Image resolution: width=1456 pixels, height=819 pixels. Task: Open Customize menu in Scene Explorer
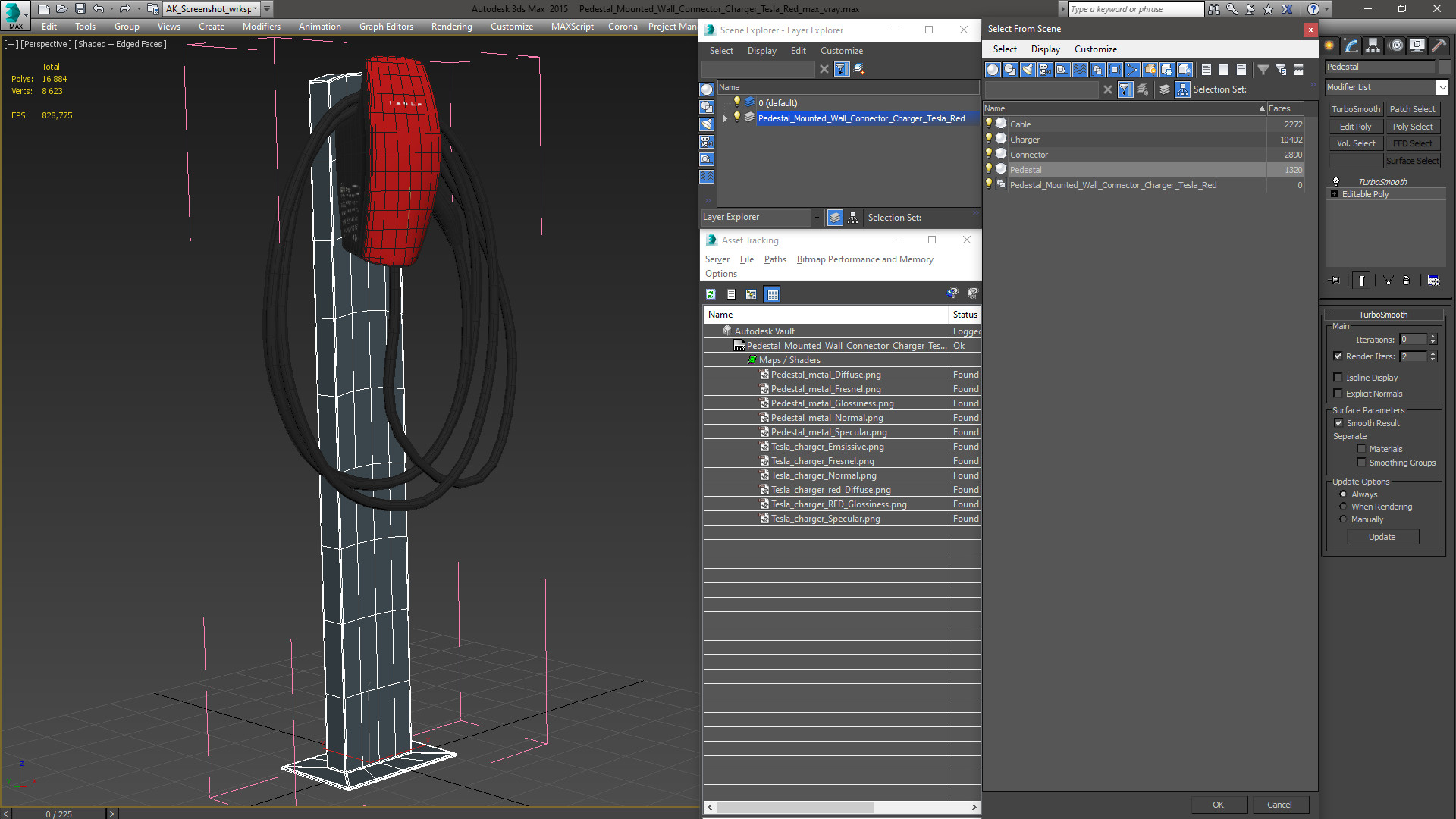(841, 51)
